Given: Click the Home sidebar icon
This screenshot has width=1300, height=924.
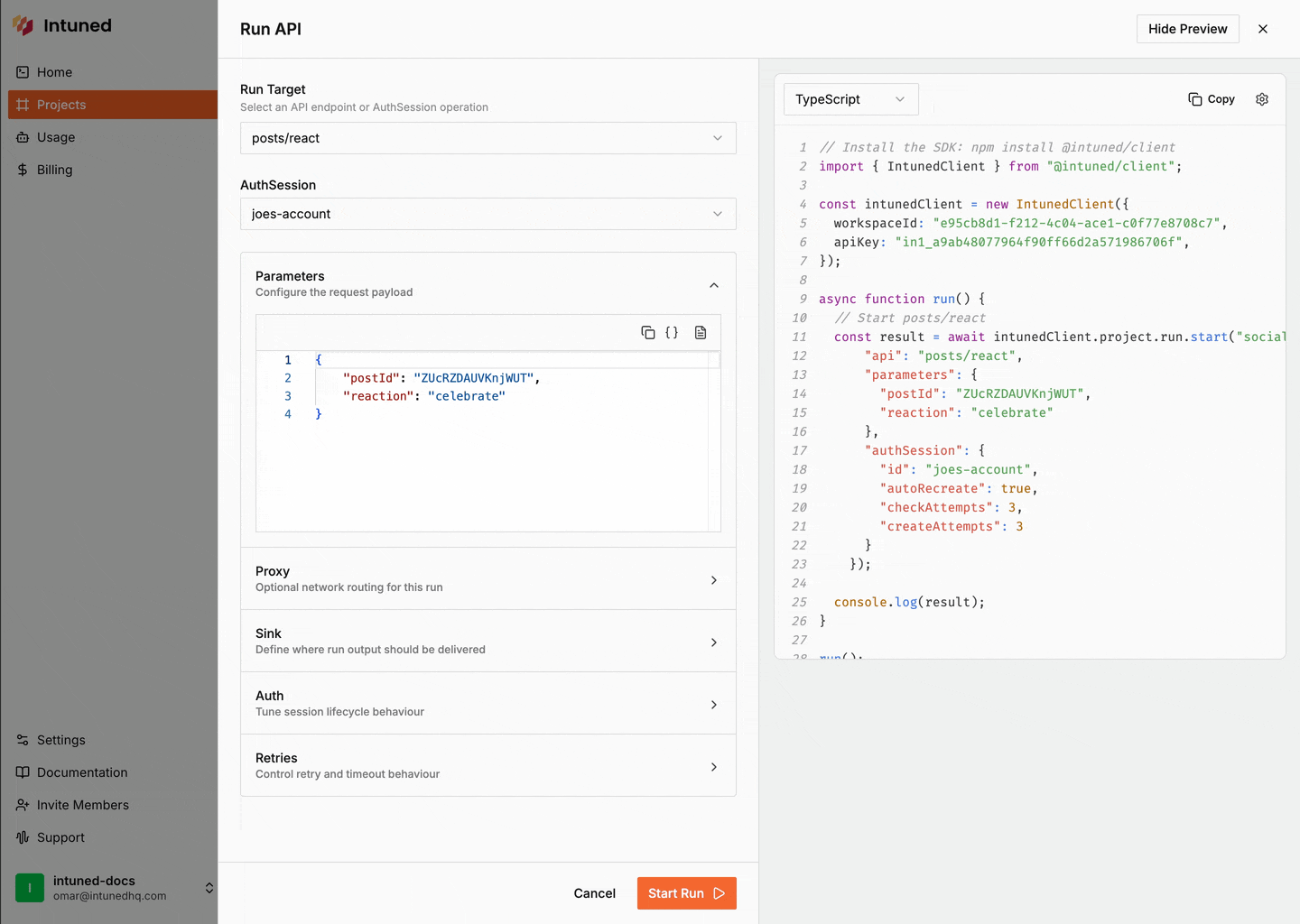Looking at the screenshot, I should tap(23, 72).
